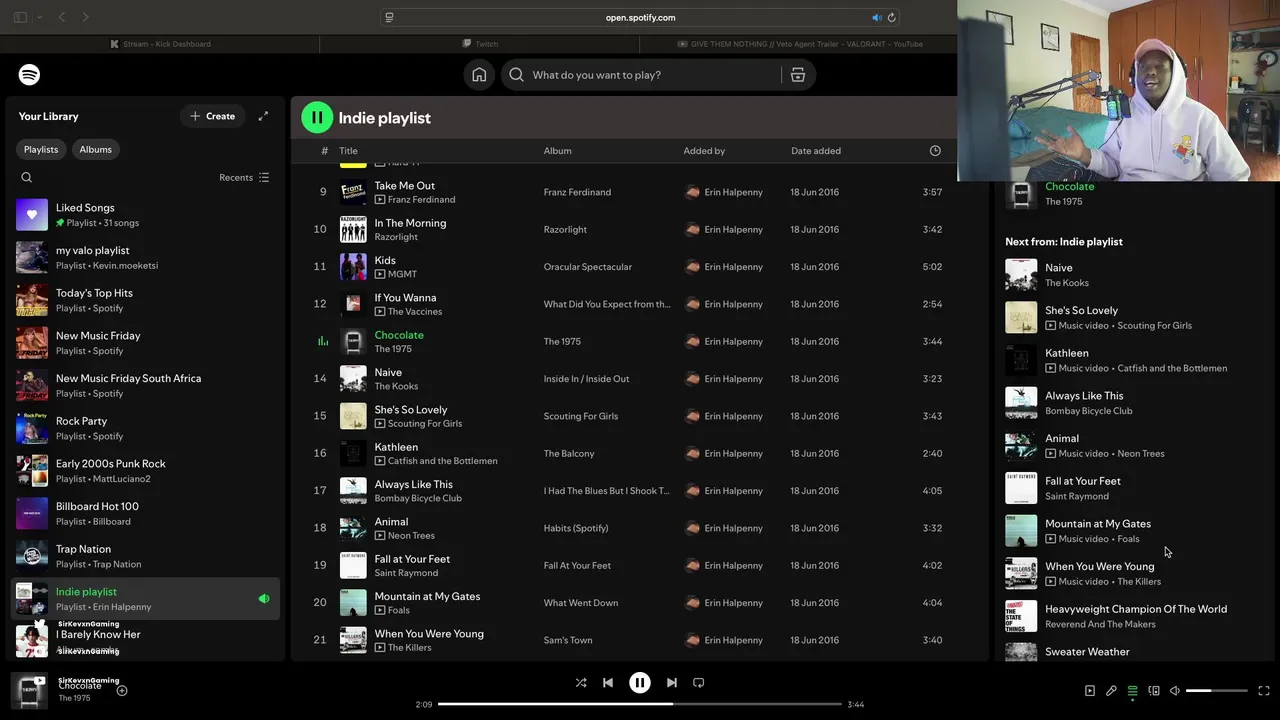Screen dimensions: 1280x720
Task: Open Today's Top Hits playlist
Action: (x=145, y=300)
